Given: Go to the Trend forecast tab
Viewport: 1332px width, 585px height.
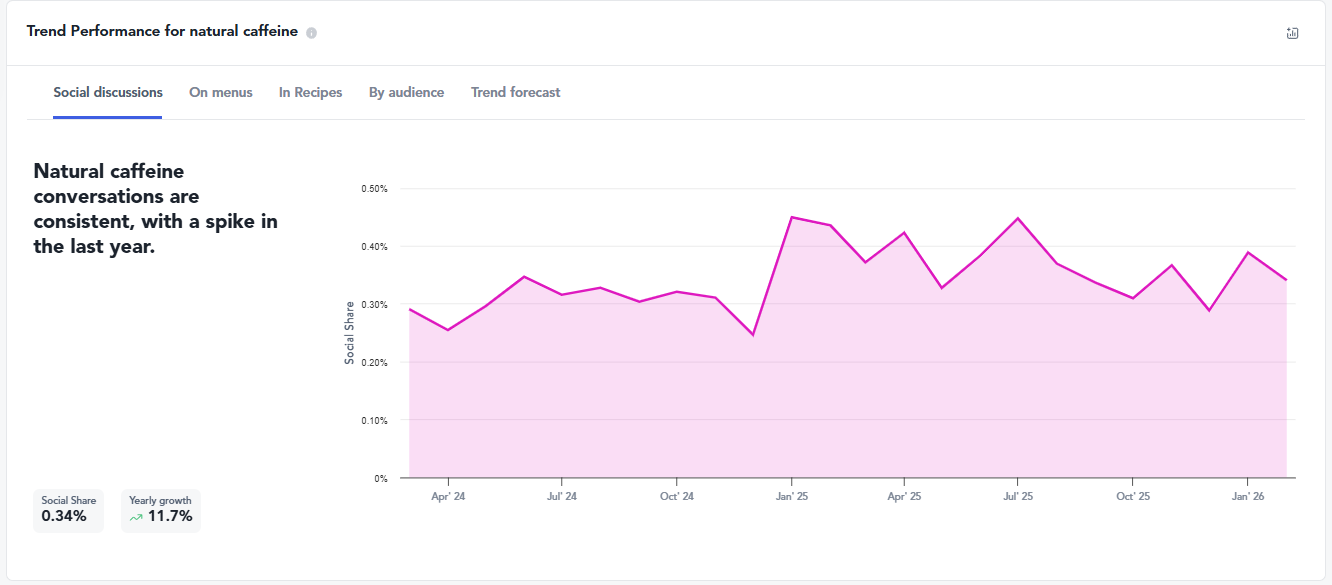Looking at the screenshot, I should tap(516, 92).
